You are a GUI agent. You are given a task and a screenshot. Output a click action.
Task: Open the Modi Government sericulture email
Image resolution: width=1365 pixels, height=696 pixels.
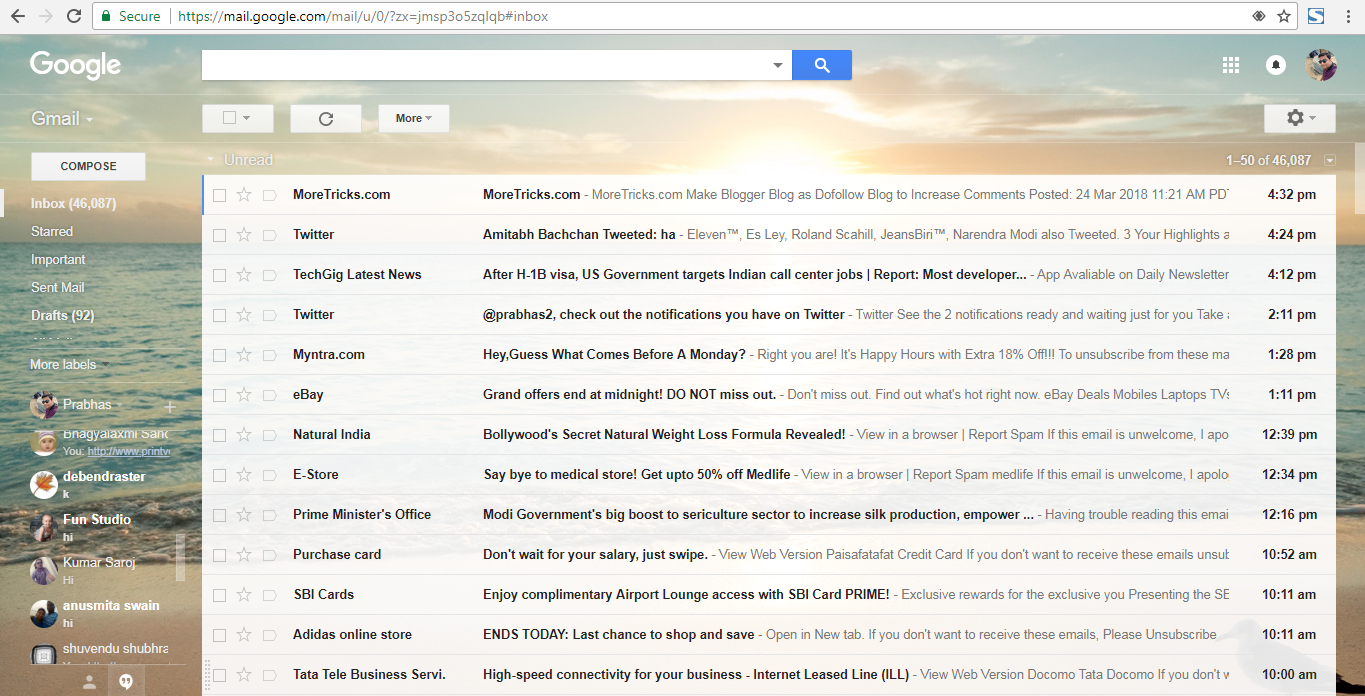[768, 515]
